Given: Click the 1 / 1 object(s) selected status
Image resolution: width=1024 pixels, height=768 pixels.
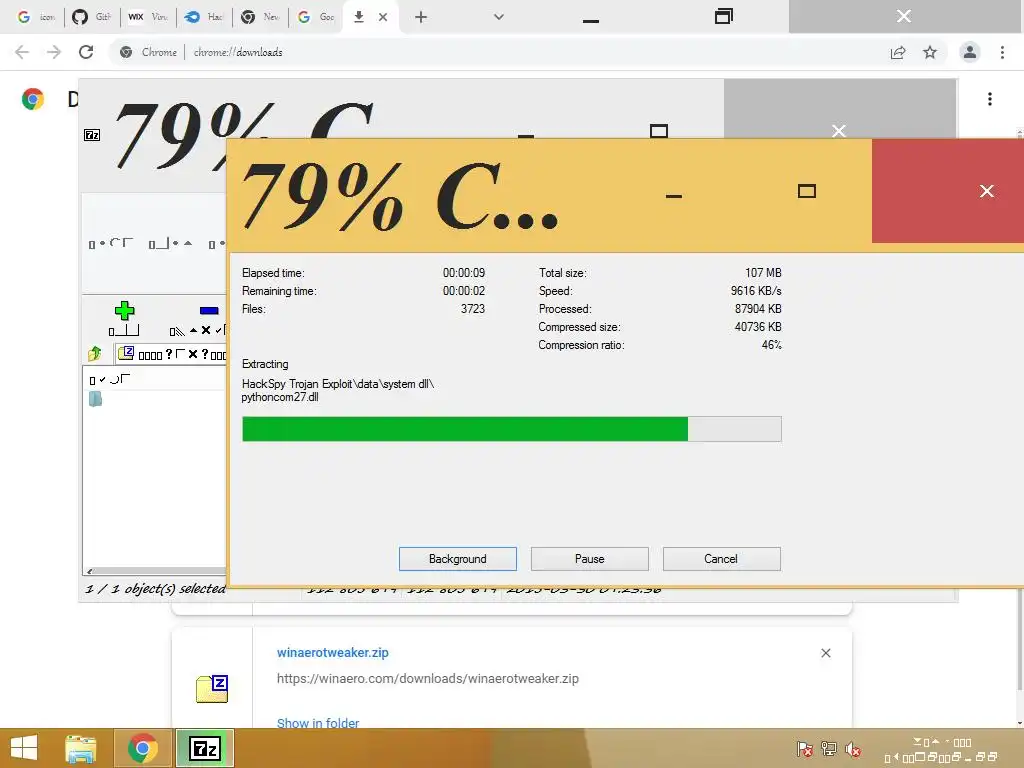Looking at the screenshot, I should [x=155, y=588].
